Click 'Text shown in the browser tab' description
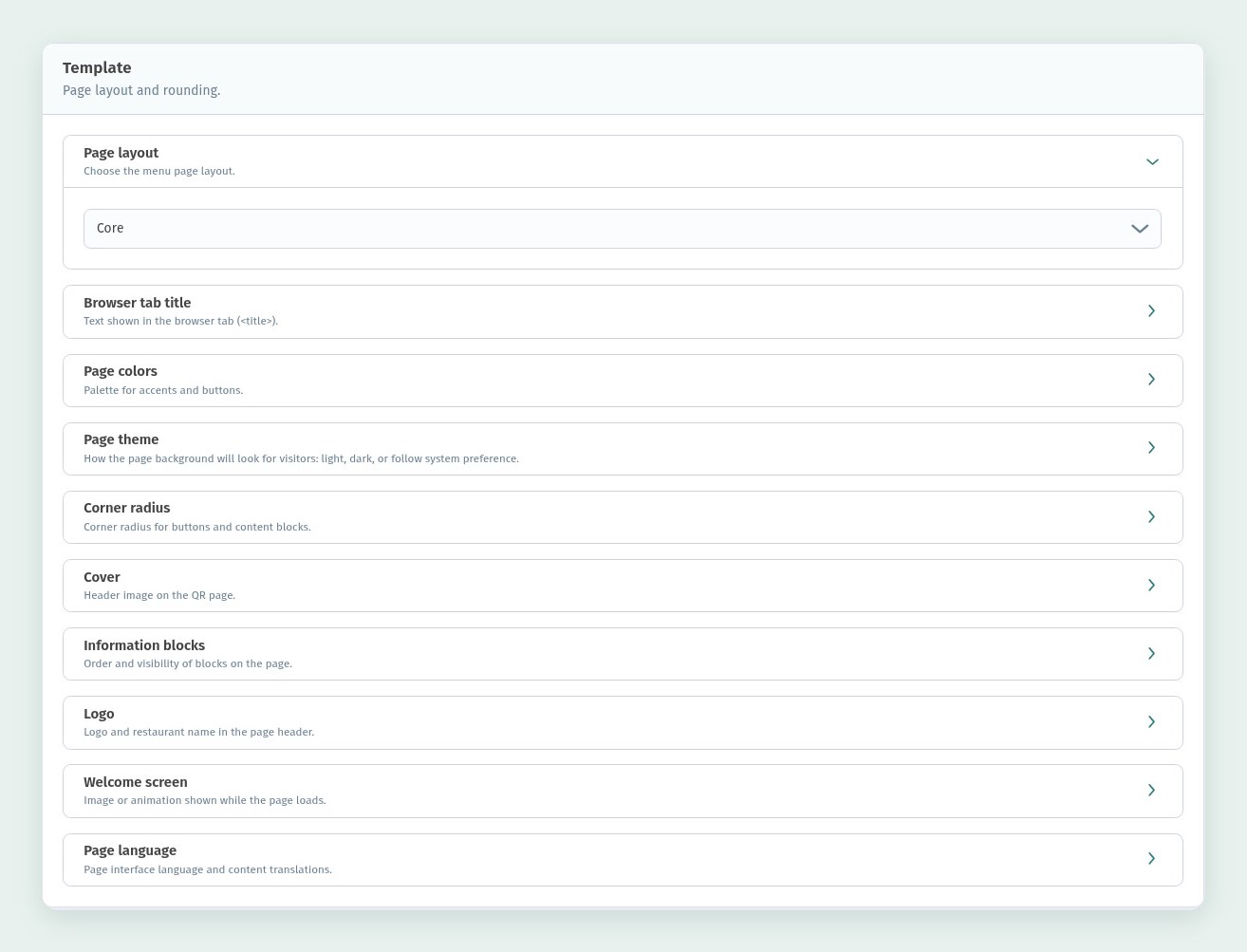 [x=180, y=321]
